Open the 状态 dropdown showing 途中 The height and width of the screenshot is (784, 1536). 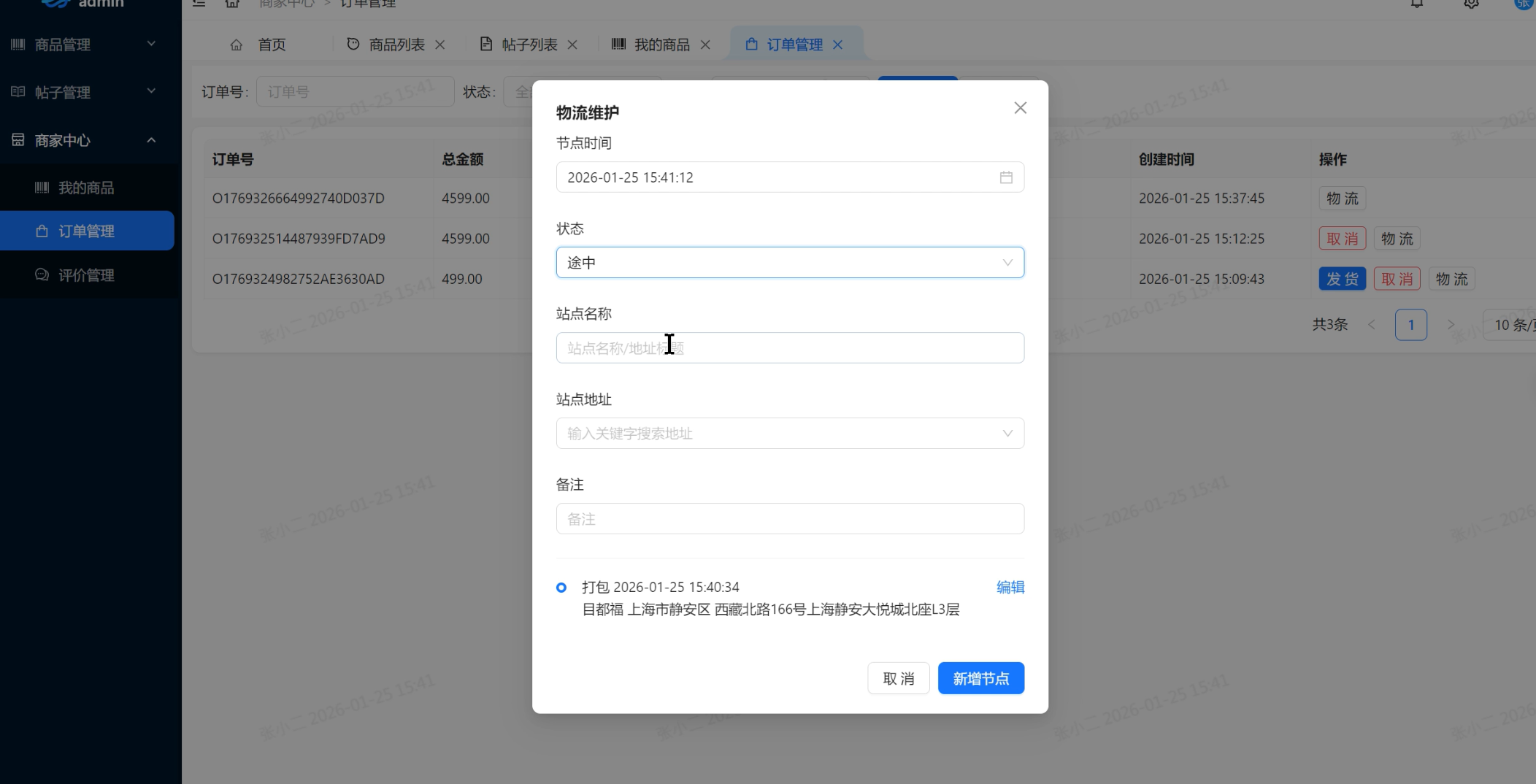(789, 263)
